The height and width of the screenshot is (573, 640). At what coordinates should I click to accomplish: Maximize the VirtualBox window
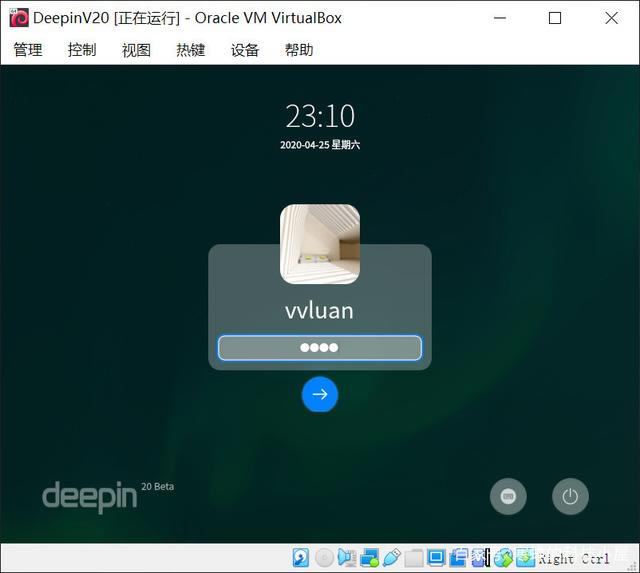[x=555, y=18]
